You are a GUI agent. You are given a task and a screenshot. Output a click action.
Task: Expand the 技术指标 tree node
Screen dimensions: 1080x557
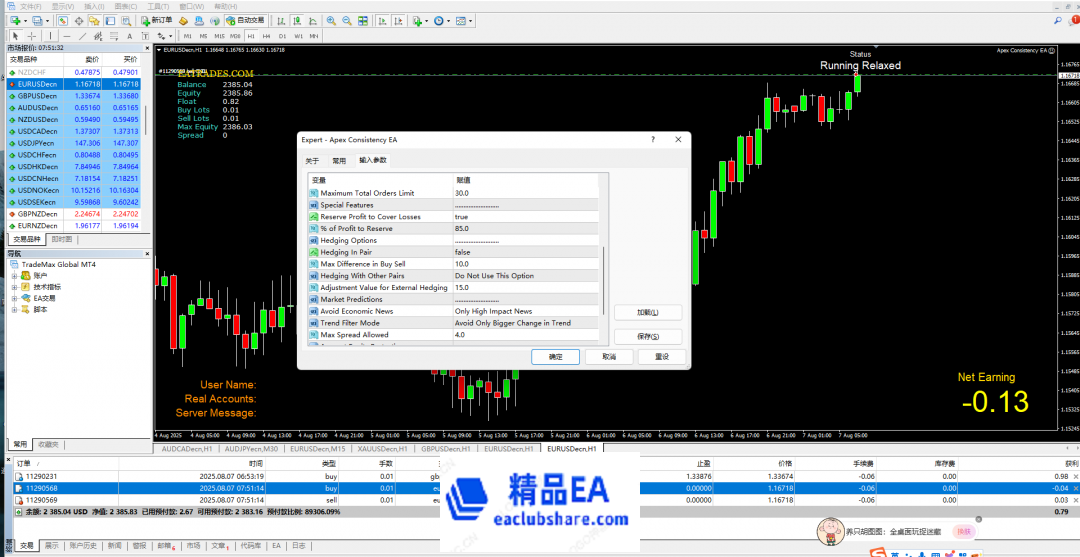pos(15,287)
